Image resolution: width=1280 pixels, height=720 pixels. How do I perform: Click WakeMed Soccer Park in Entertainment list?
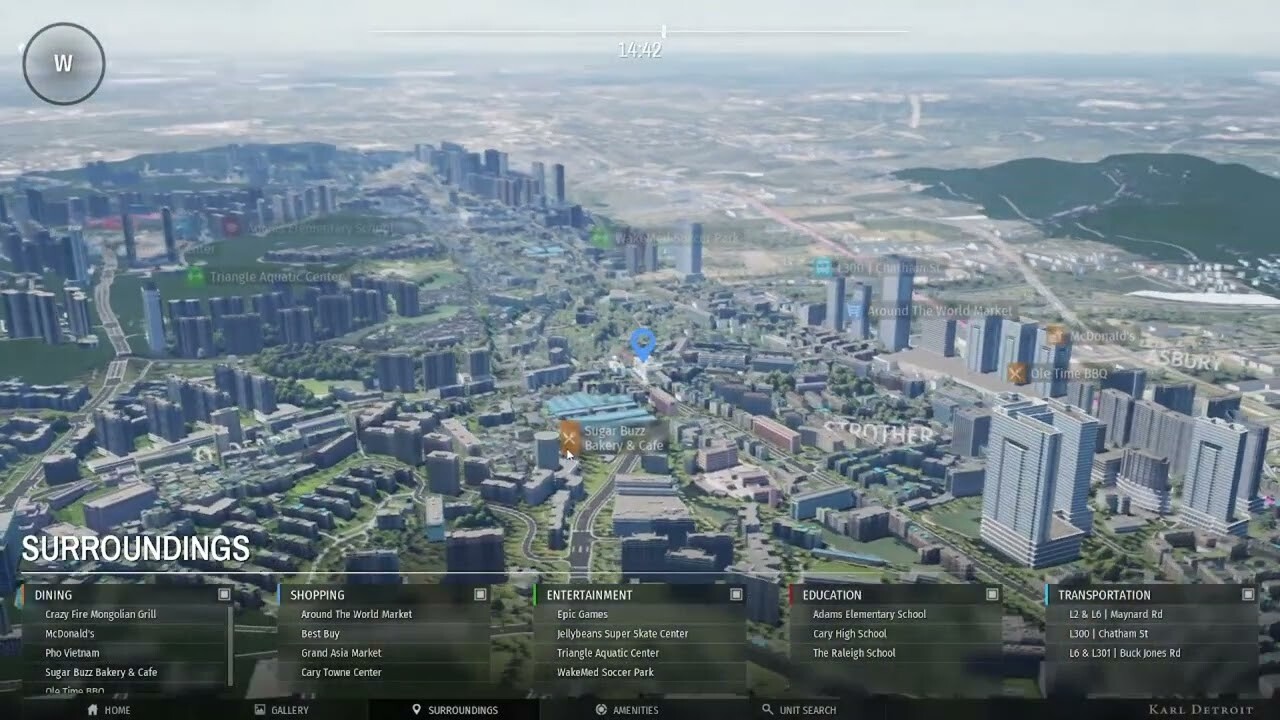pyautogui.click(x=606, y=672)
